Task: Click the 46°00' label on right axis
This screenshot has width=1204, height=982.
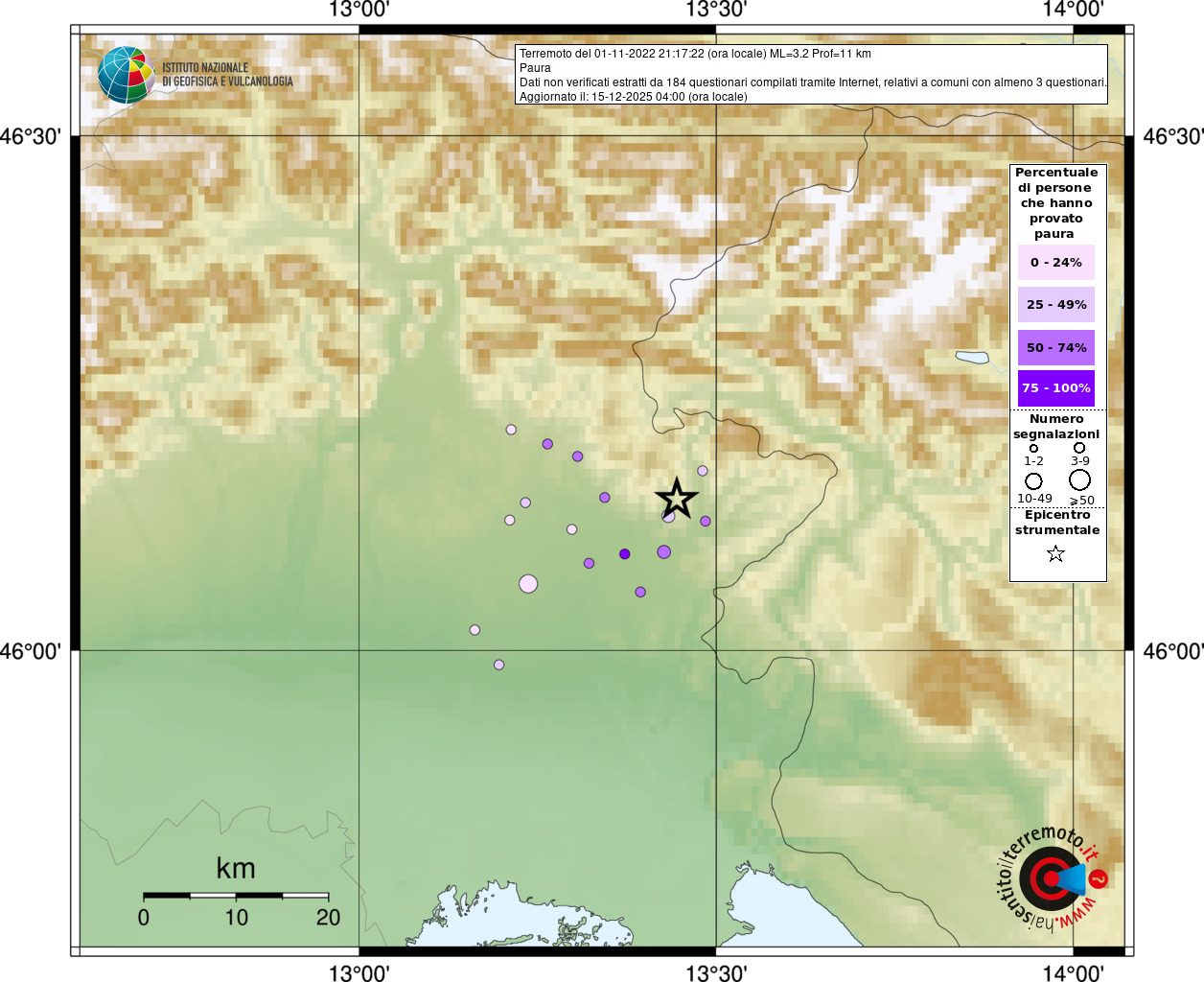Action: pos(1173,651)
